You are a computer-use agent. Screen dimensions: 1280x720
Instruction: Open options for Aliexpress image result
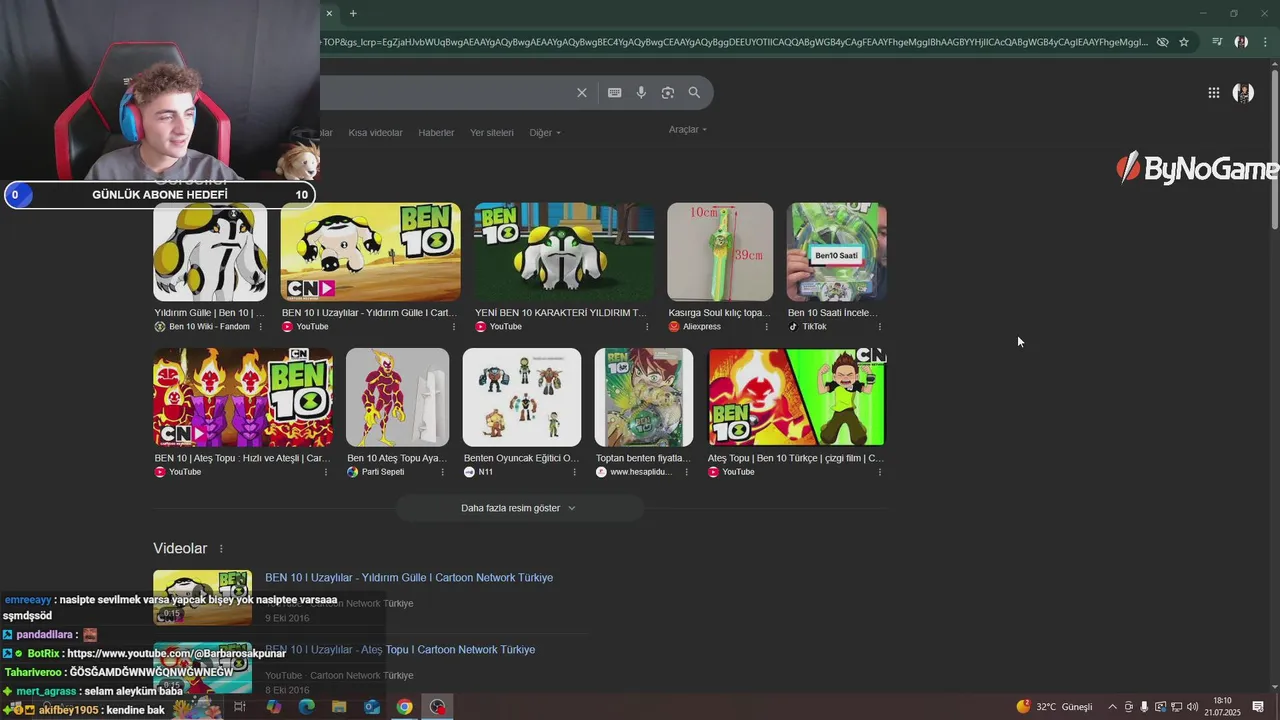(x=767, y=327)
